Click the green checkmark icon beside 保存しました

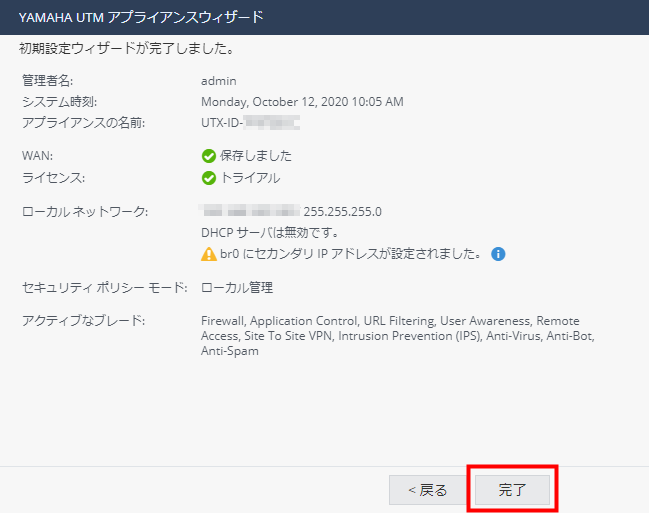209,156
